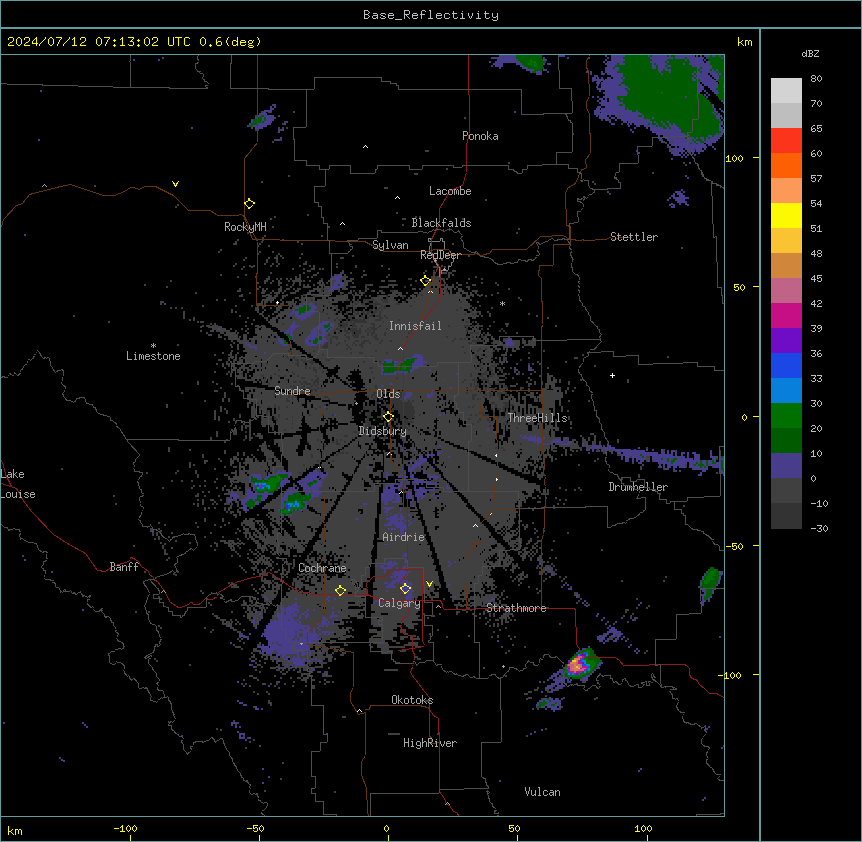Image resolution: width=862 pixels, height=842 pixels.
Task: Click the Sundre town label
Action: pos(292,391)
